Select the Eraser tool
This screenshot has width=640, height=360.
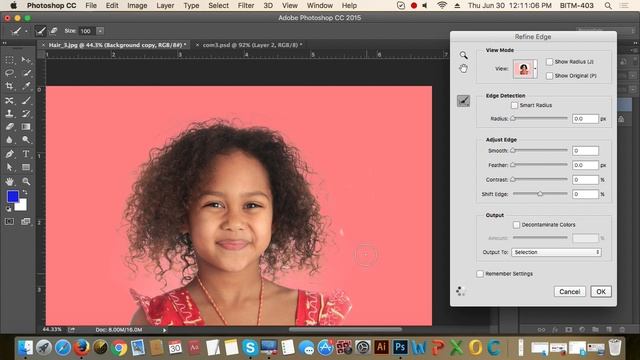tap(9, 127)
